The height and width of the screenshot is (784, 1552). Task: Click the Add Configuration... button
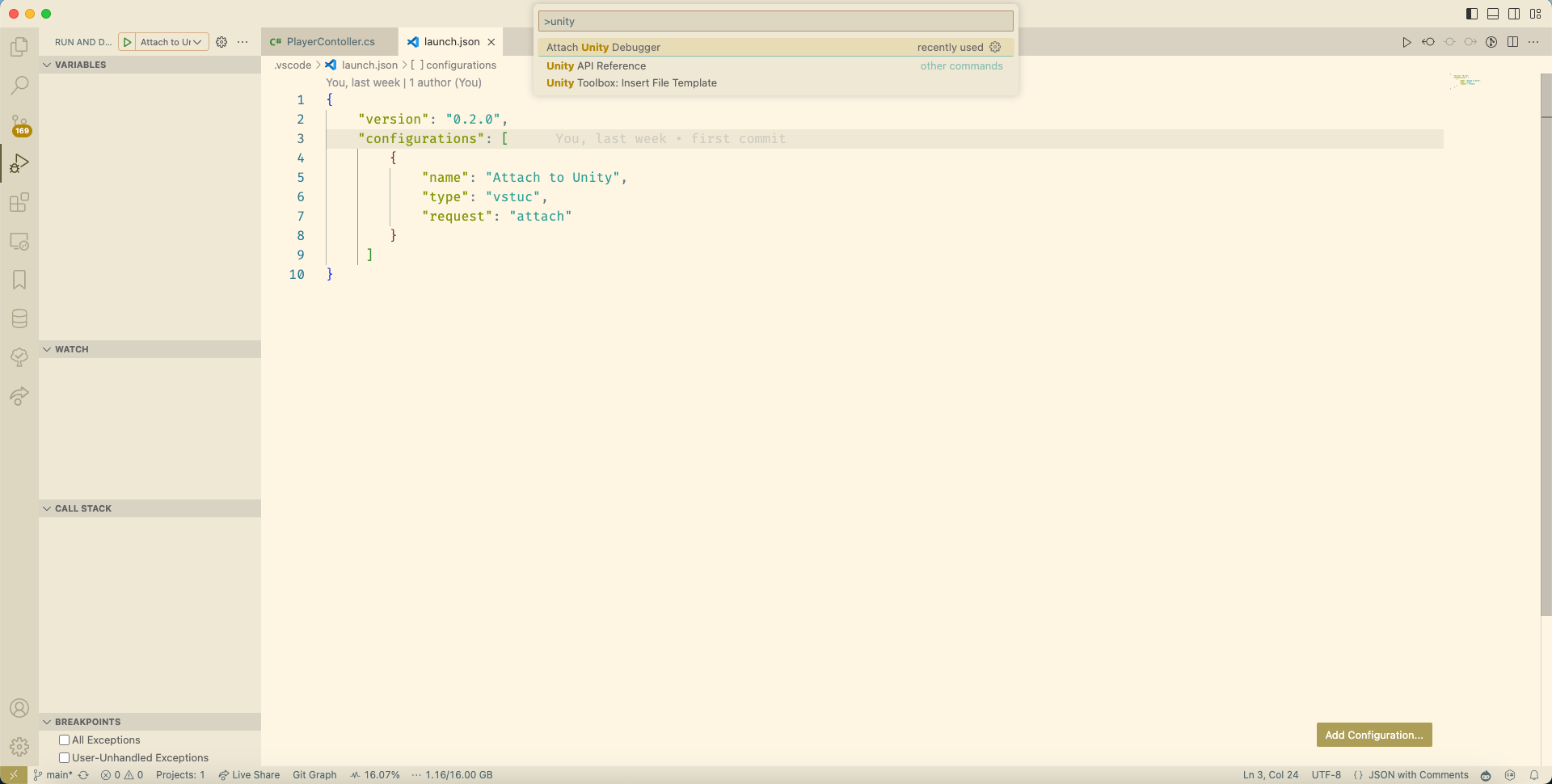[x=1374, y=735]
